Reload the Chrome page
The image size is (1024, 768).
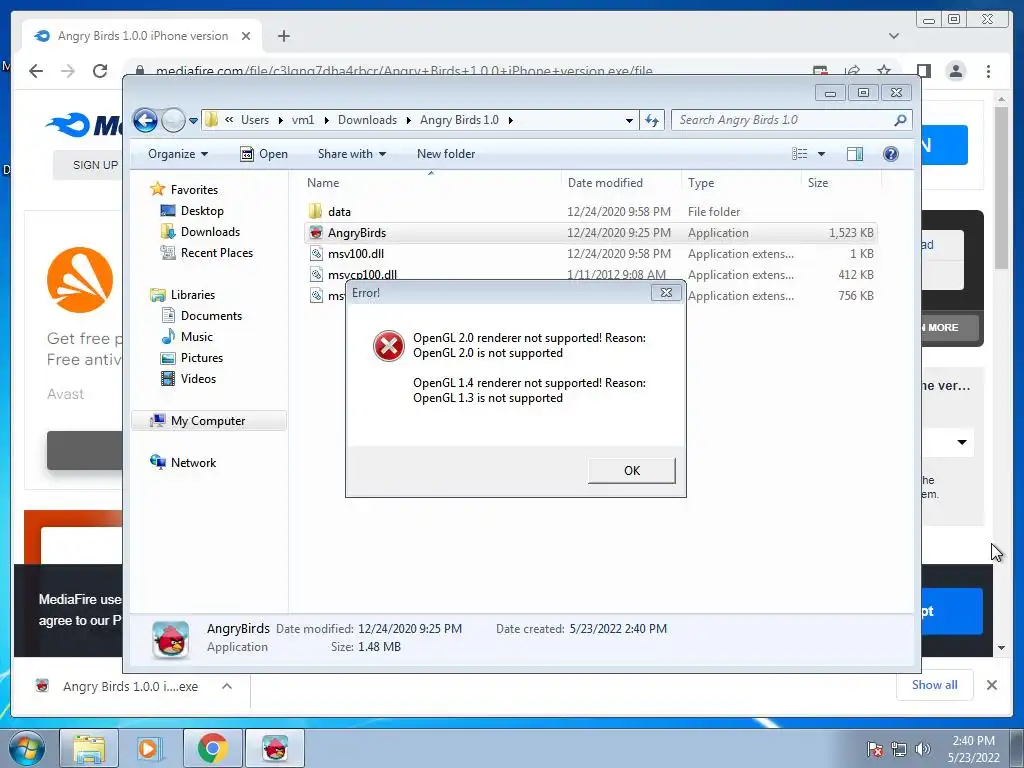pos(100,71)
